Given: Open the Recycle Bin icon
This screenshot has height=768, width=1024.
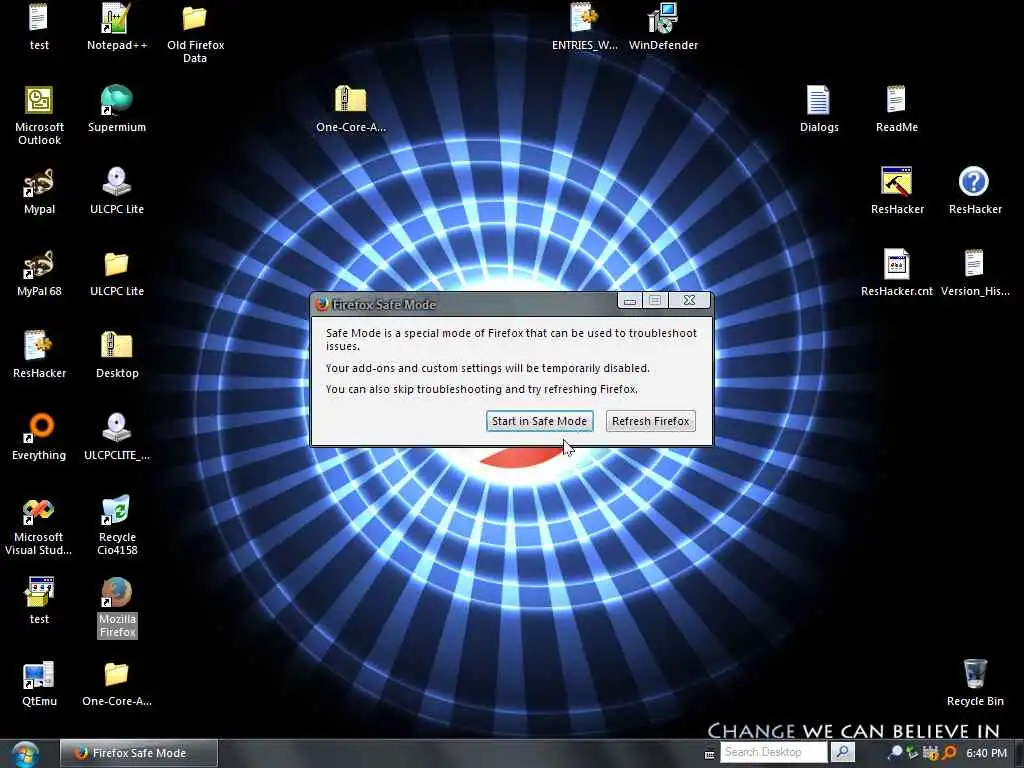Looking at the screenshot, I should [975, 684].
